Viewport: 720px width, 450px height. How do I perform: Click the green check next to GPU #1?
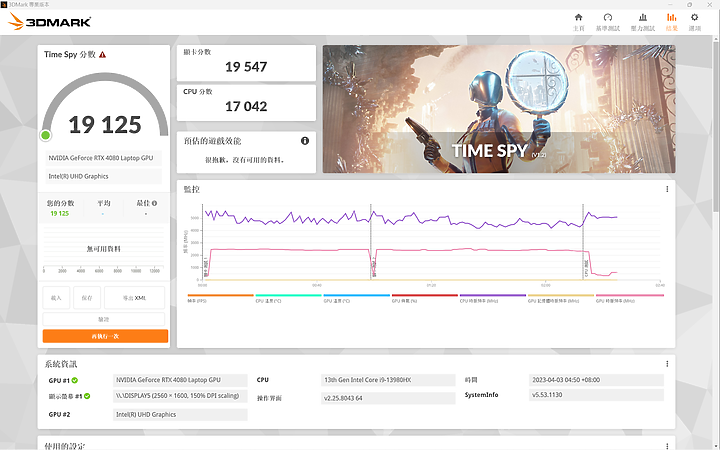[75, 380]
